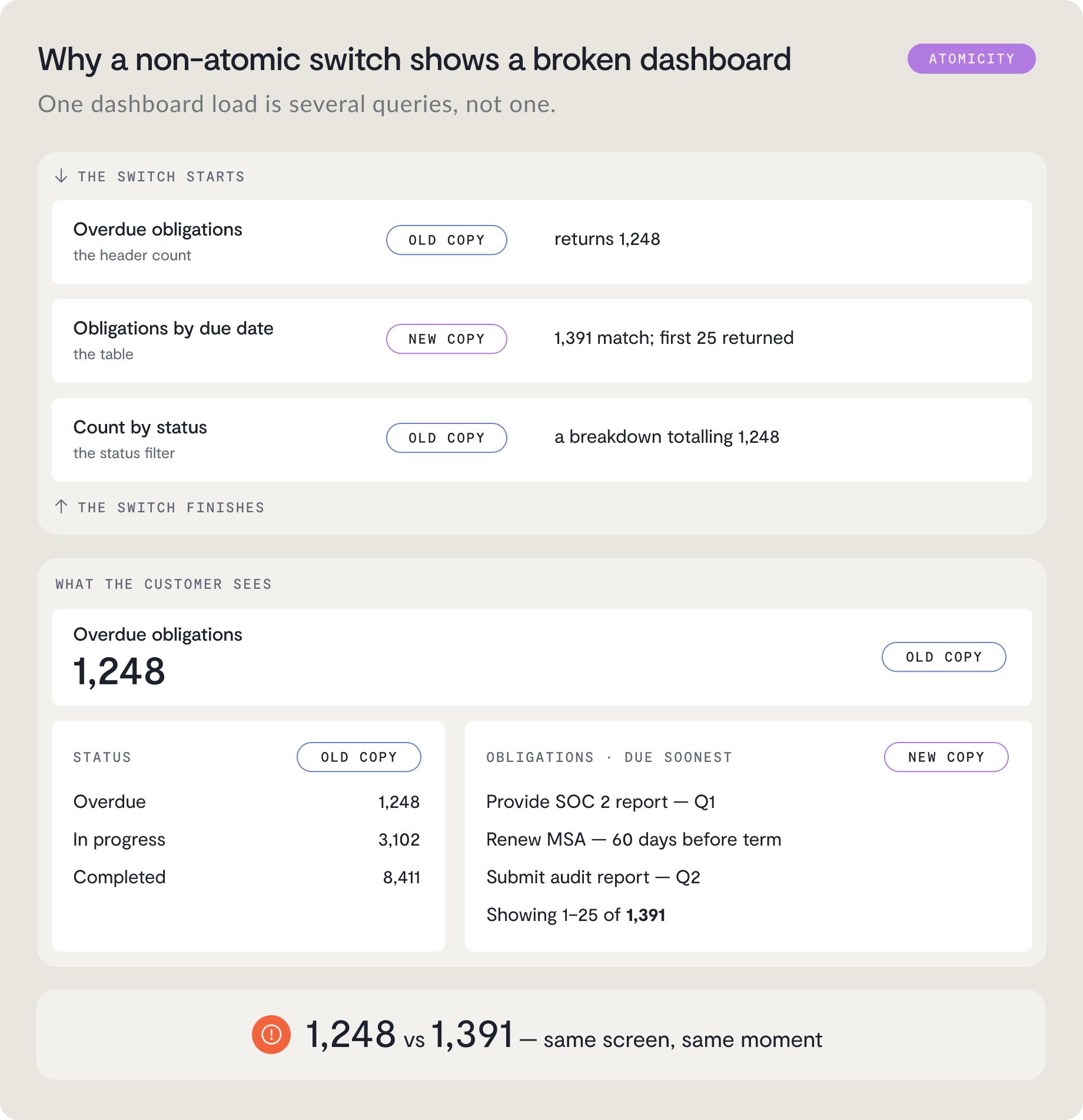Image resolution: width=1083 pixels, height=1120 pixels.
Task: Open 'Provide SOC 2 report — Q1' obligation
Action: click(x=601, y=802)
